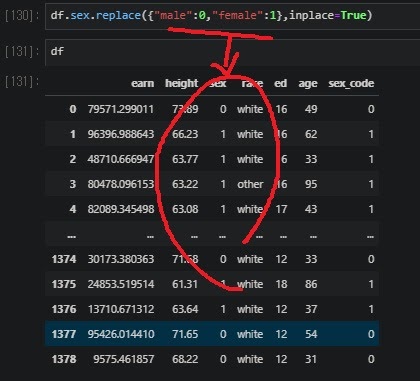The width and height of the screenshot is (420, 381).
Task: Click height value 63.64
Action: pyautogui.click(x=185, y=309)
